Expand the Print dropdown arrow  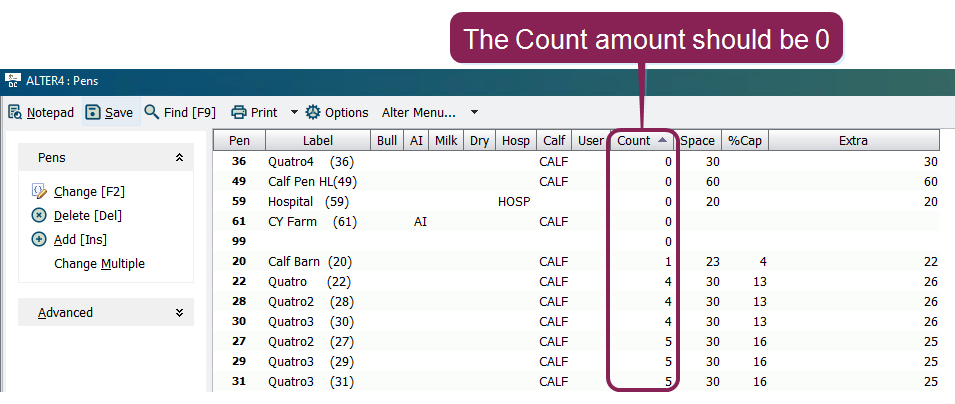(294, 112)
